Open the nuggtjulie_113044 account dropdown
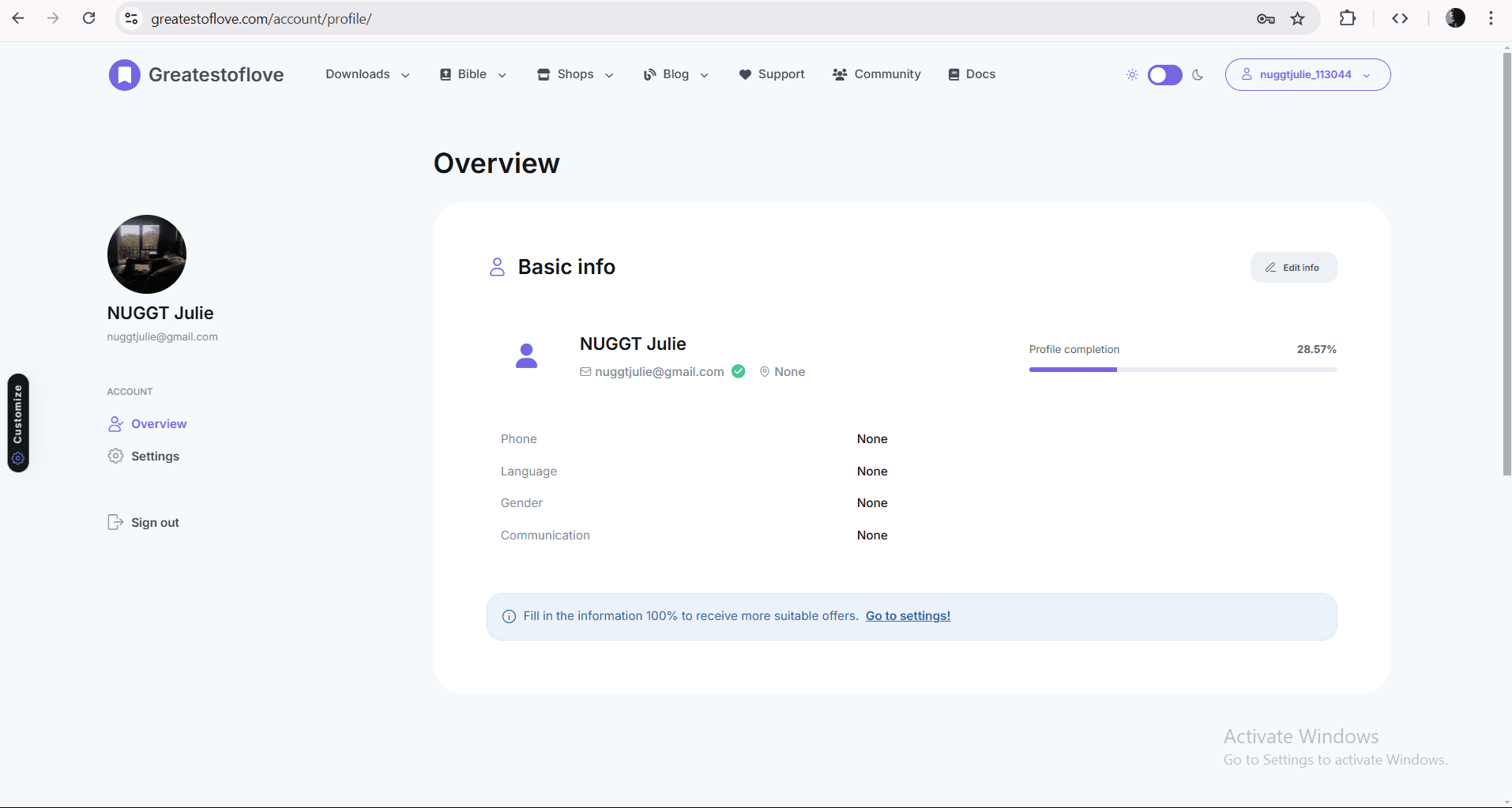Screen dimensions: 1512x808 click(x=1307, y=74)
